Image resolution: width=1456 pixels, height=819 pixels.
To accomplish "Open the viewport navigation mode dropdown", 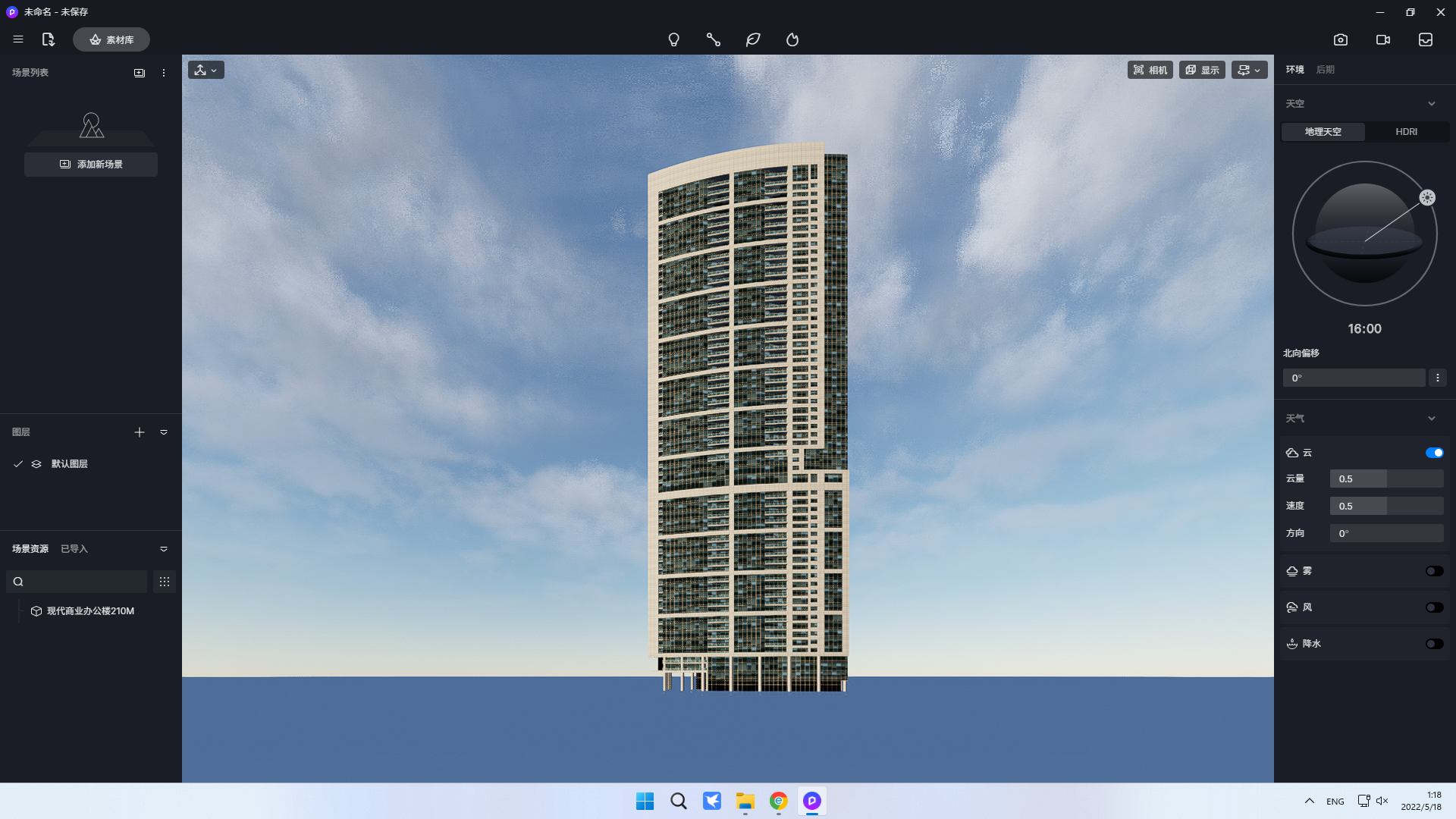I will tap(206, 70).
